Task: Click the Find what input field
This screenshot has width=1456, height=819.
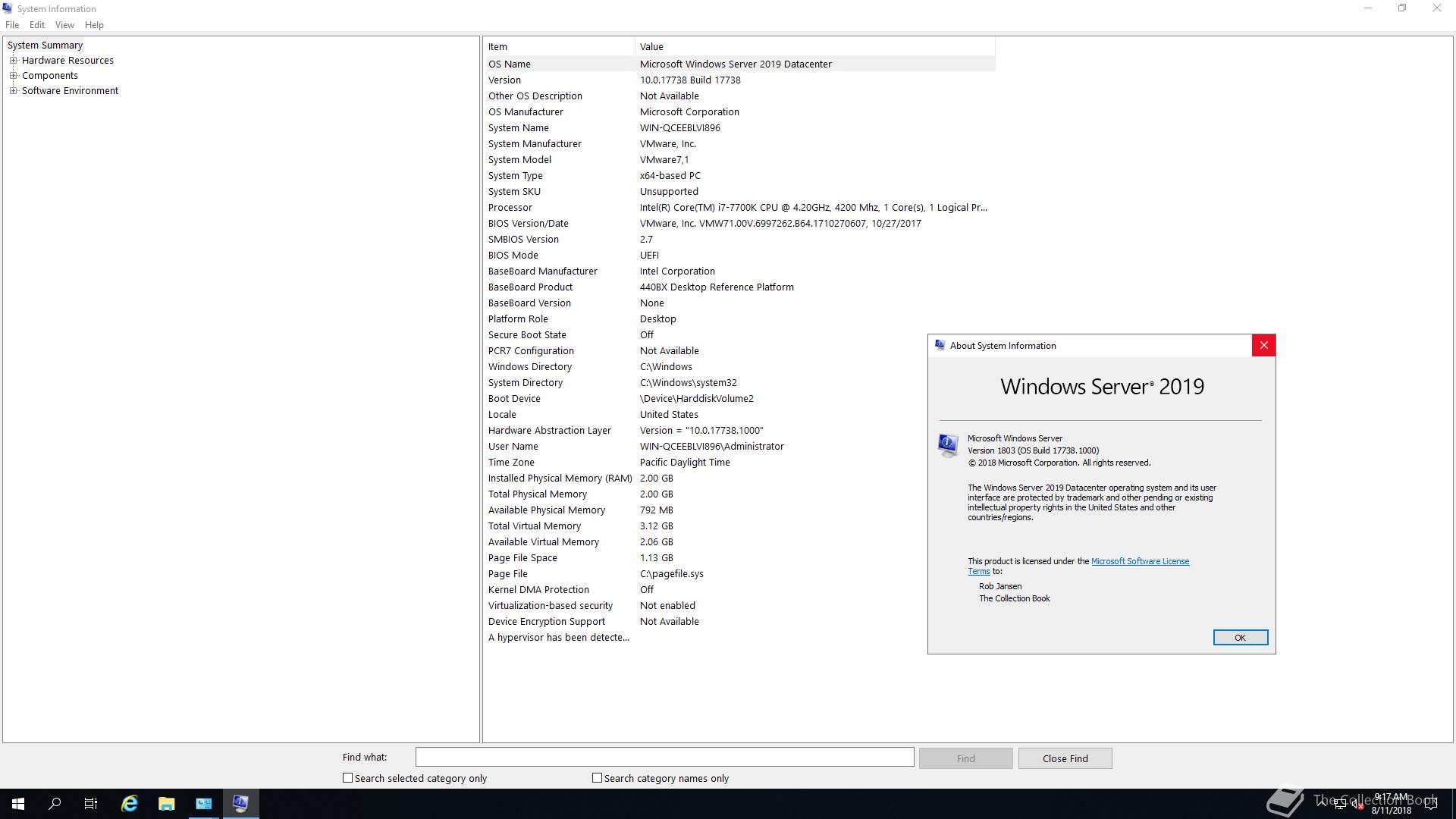Action: [x=664, y=757]
